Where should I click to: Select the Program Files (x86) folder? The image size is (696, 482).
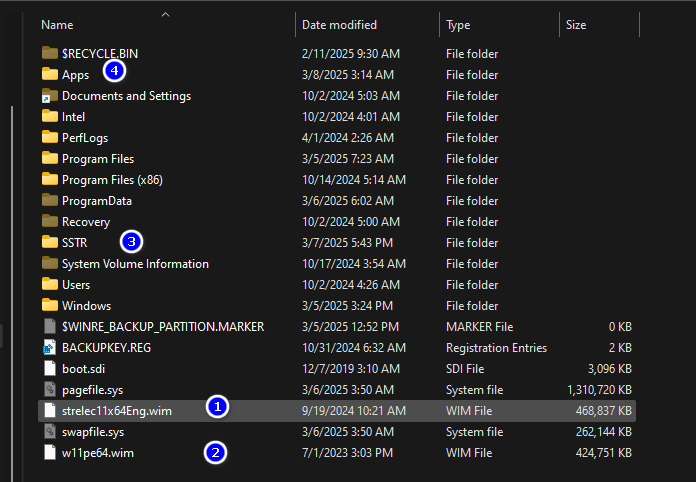pos(112,180)
